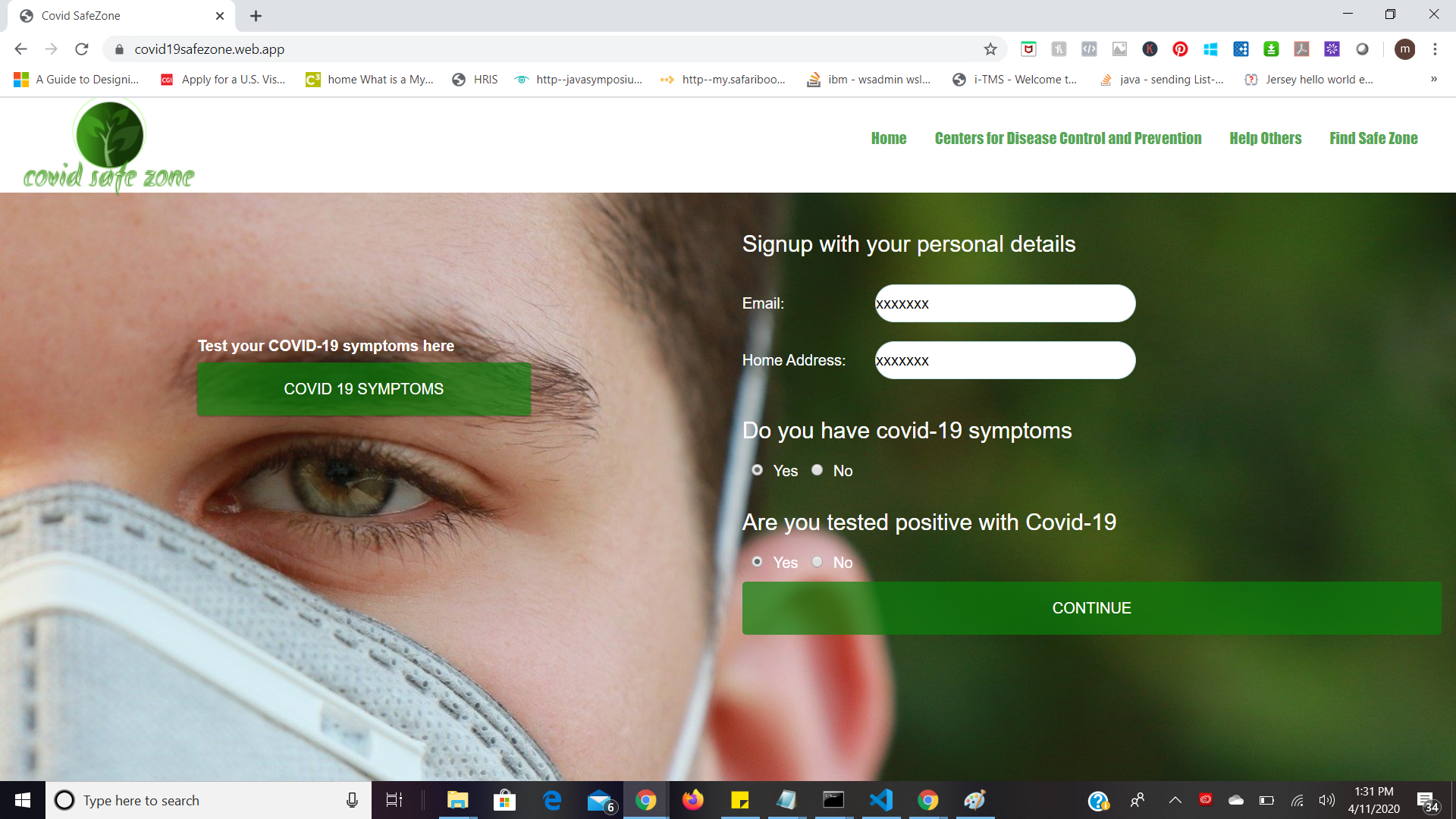Open the command prompt taskbar icon
This screenshot has width=1456, height=819.
(x=833, y=800)
